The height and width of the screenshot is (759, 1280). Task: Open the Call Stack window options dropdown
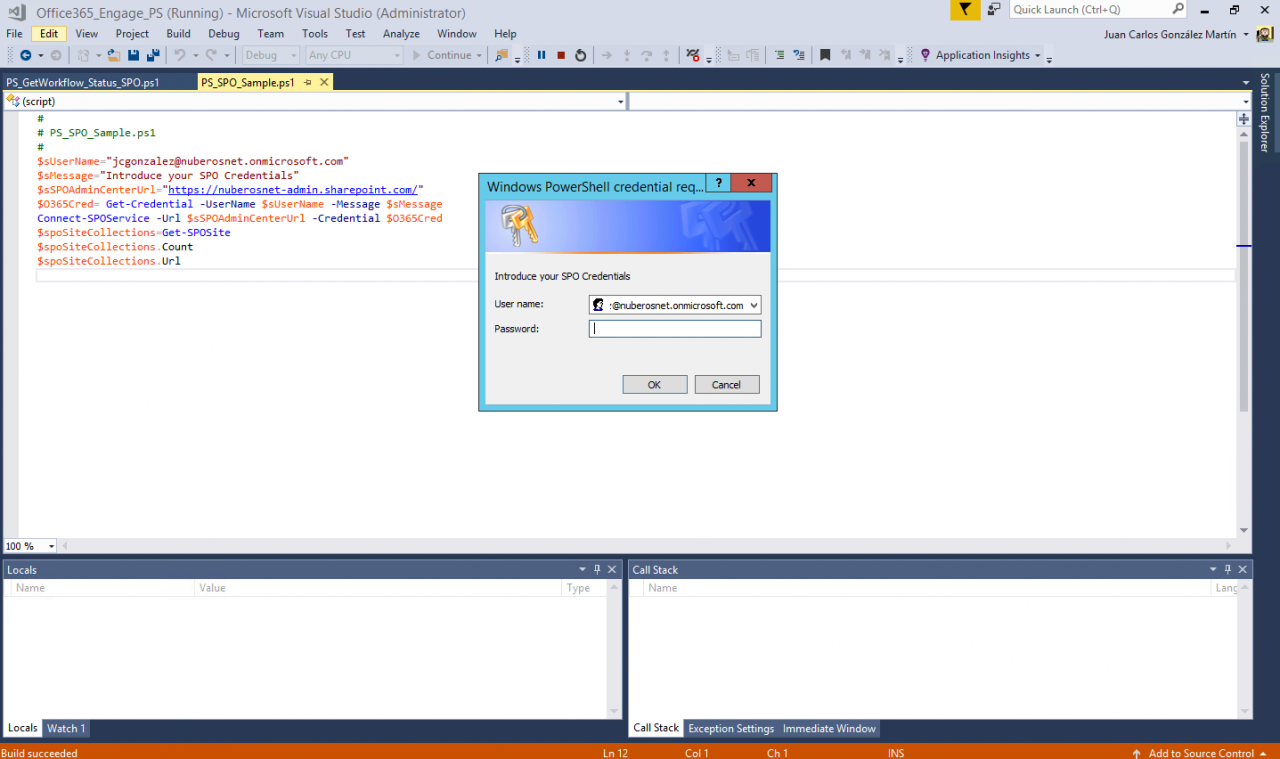click(1214, 569)
